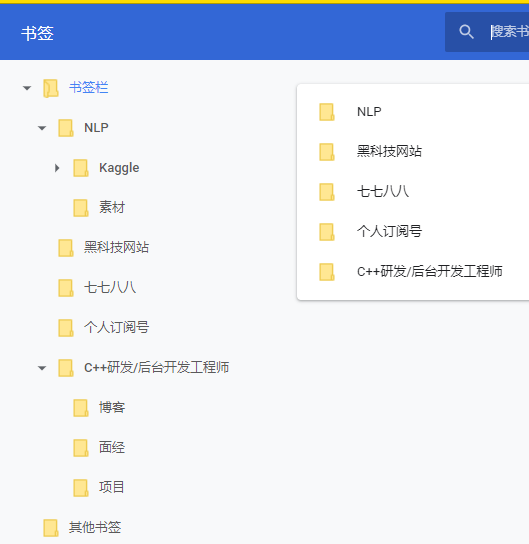This screenshot has height=544, width=529.
Task: Select 书签栏 label in the sidebar
Action: click(x=88, y=87)
